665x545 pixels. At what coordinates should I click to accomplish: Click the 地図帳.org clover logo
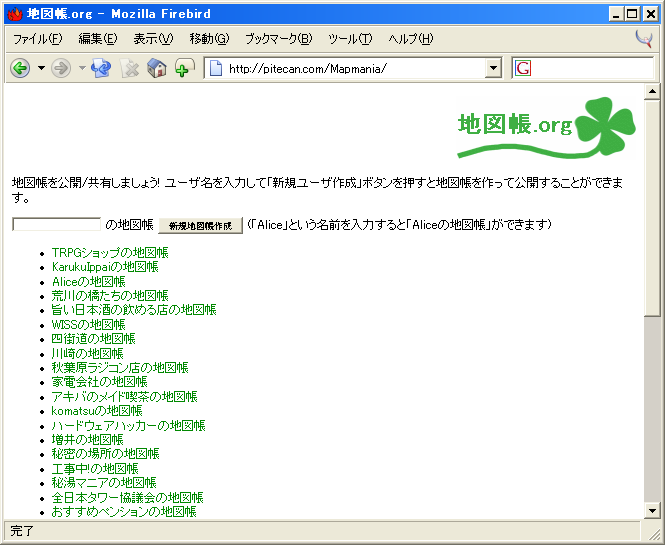[x=546, y=128]
